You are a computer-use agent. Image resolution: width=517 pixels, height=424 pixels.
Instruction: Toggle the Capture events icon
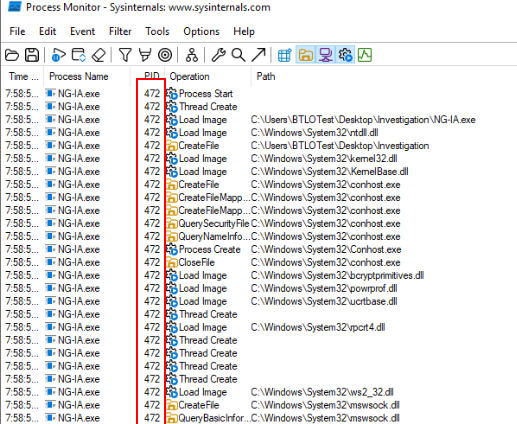[x=59, y=55]
